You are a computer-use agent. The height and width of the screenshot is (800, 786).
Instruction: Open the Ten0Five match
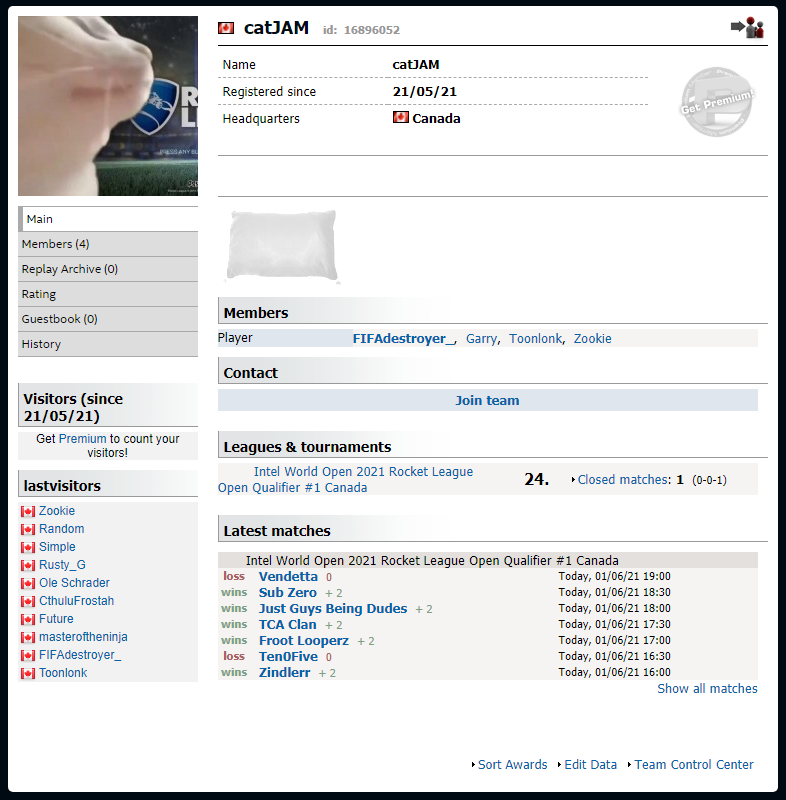pyautogui.click(x=288, y=656)
